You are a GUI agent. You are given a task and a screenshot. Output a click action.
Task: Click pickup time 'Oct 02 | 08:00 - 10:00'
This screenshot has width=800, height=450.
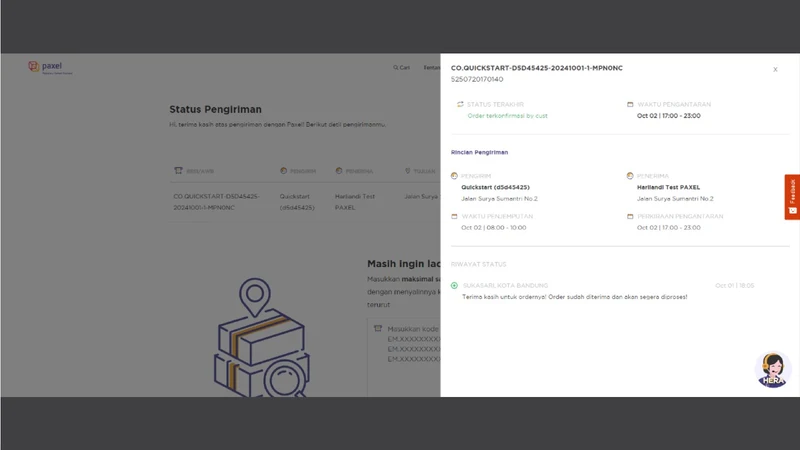[x=494, y=228]
